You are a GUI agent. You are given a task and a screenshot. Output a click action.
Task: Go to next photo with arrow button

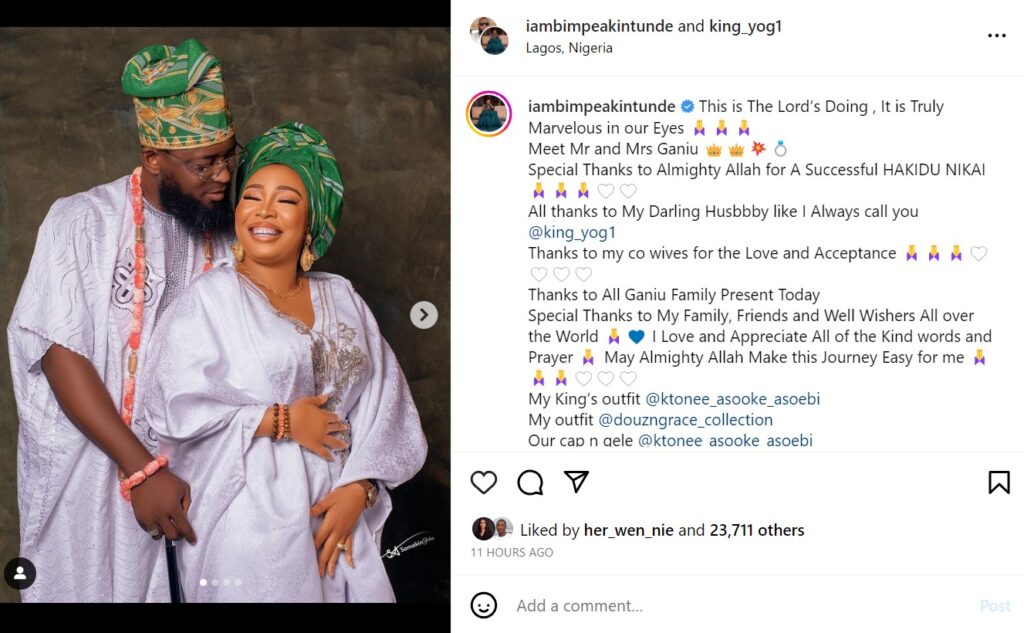424,315
